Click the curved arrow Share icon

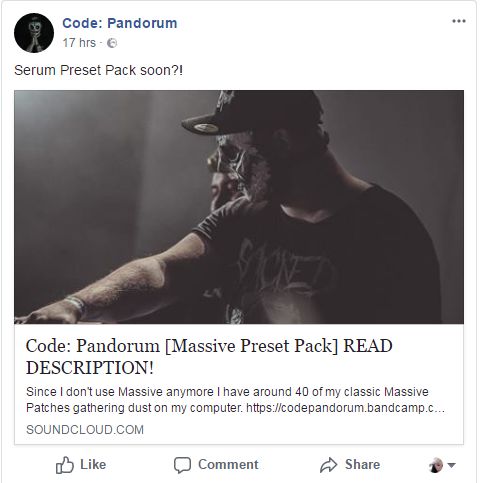coord(329,465)
